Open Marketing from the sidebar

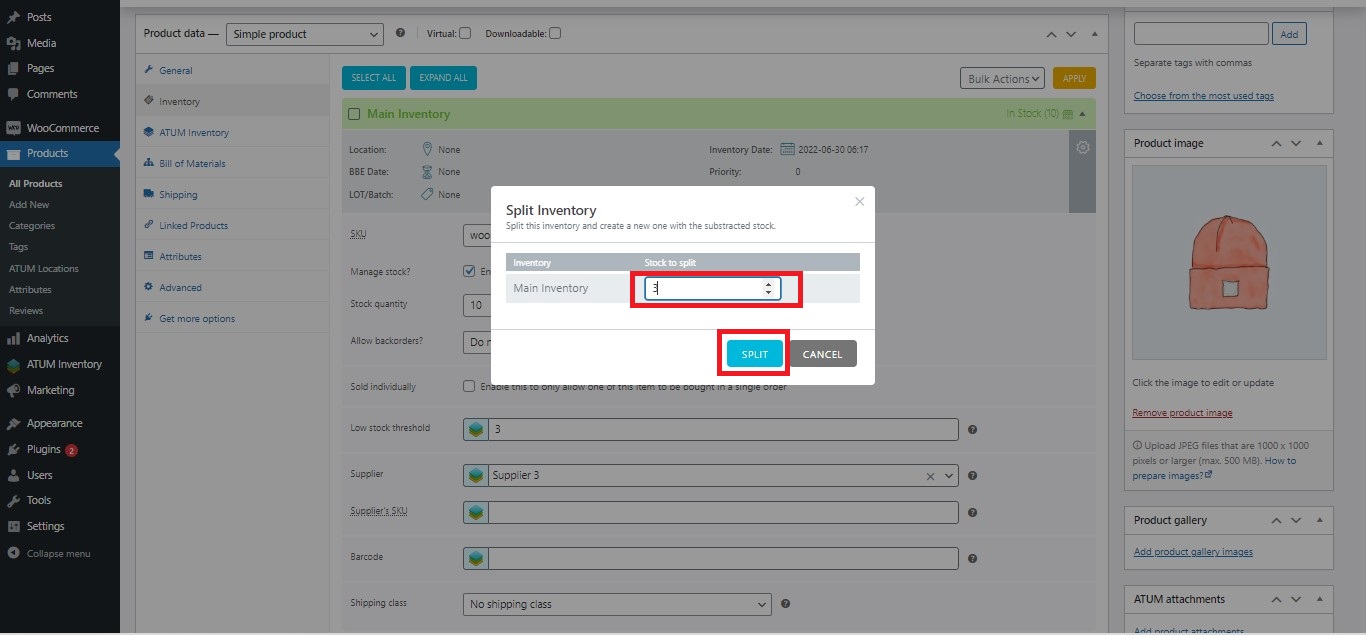(x=50, y=390)
